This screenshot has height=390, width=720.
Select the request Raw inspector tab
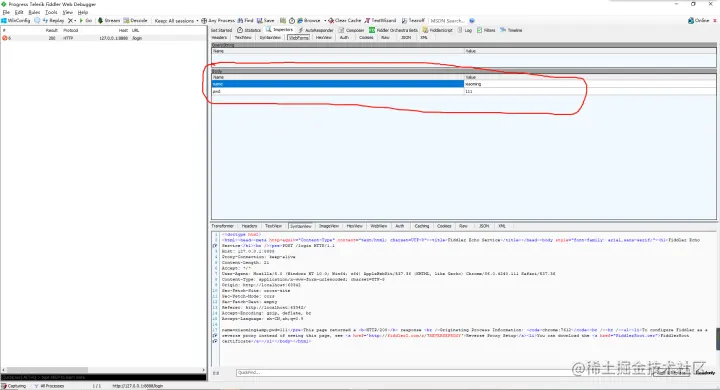point(385,38)
